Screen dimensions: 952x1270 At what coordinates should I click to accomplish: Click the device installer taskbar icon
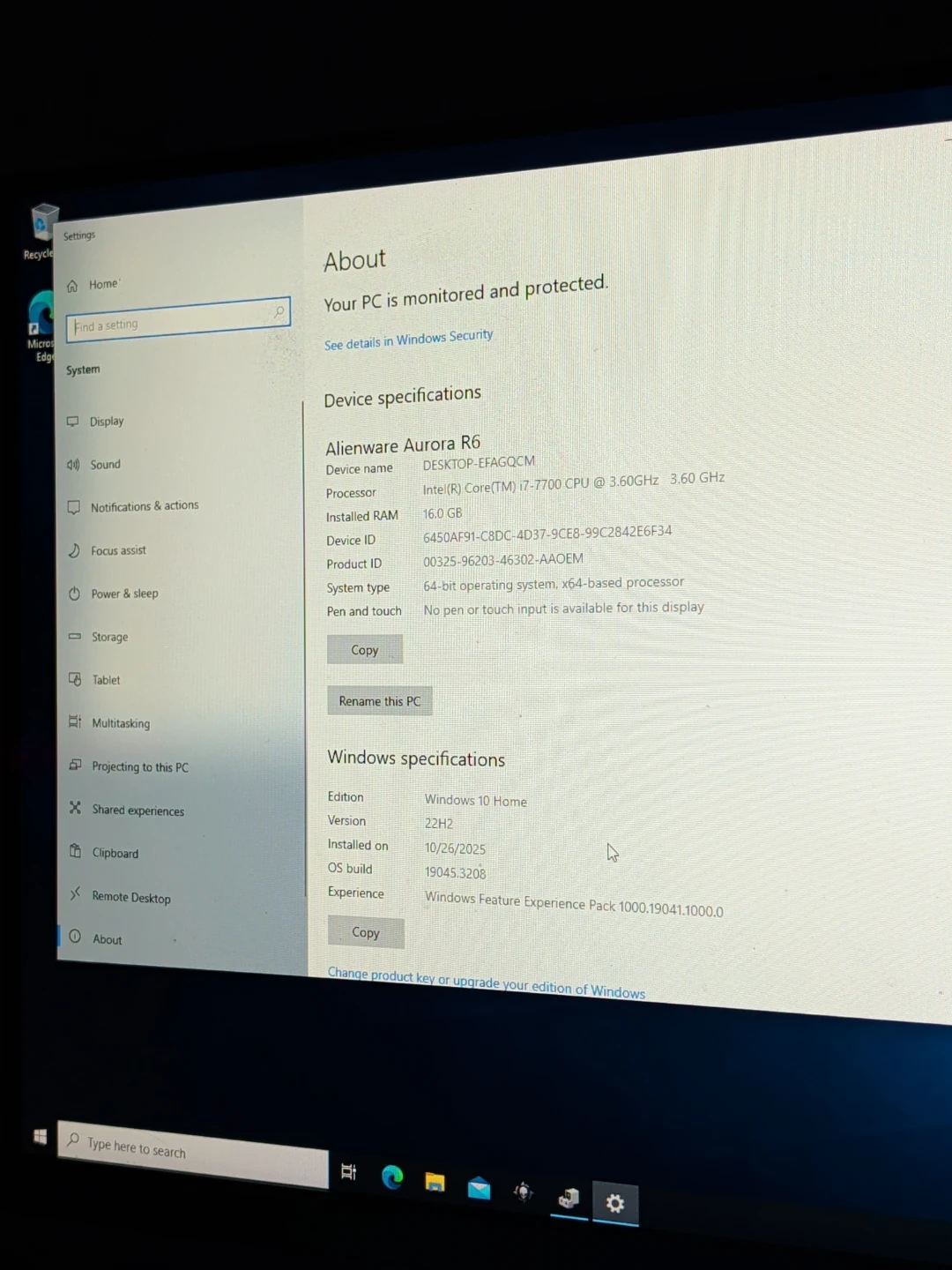click(569, 1198)
